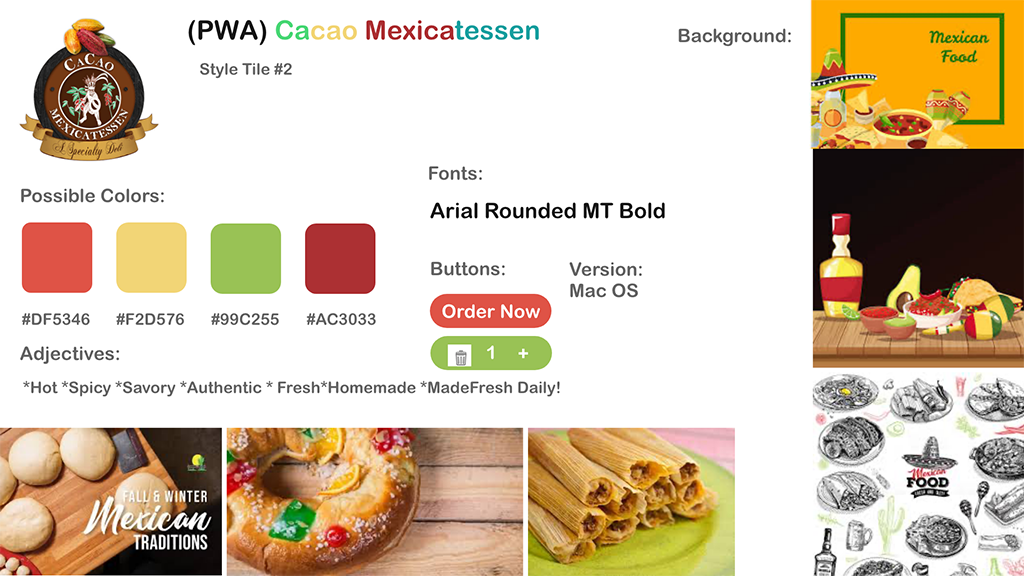
Task: Click the red Order Now button
Action: click(490, 312)
